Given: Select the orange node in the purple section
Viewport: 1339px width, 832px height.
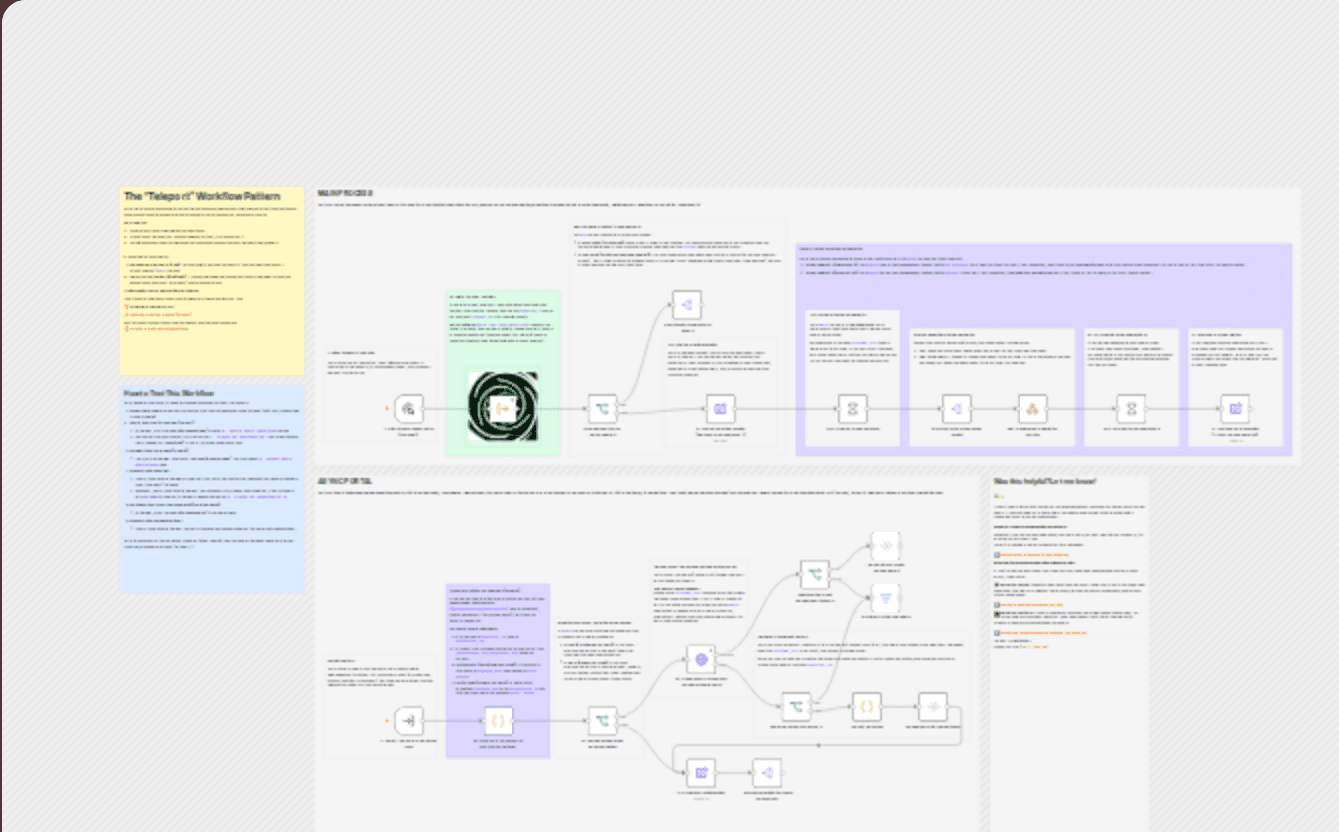Looking at the screenshot, I should pyautogui.click(x=1031, y=408).
